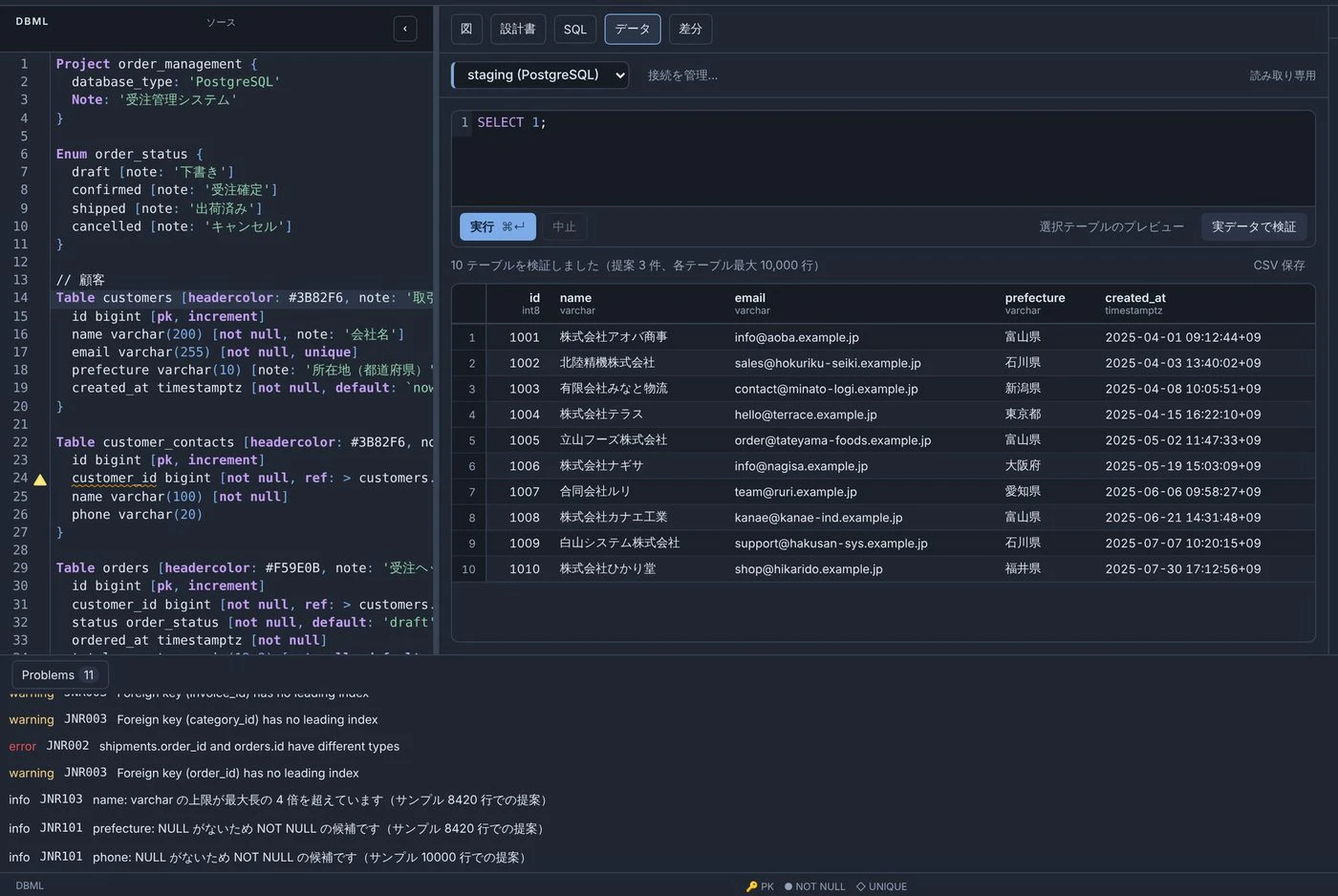Image resolution: width=1338 pixels, height=896 pixels.
Task: Select the データ tab
Action: 633,29
